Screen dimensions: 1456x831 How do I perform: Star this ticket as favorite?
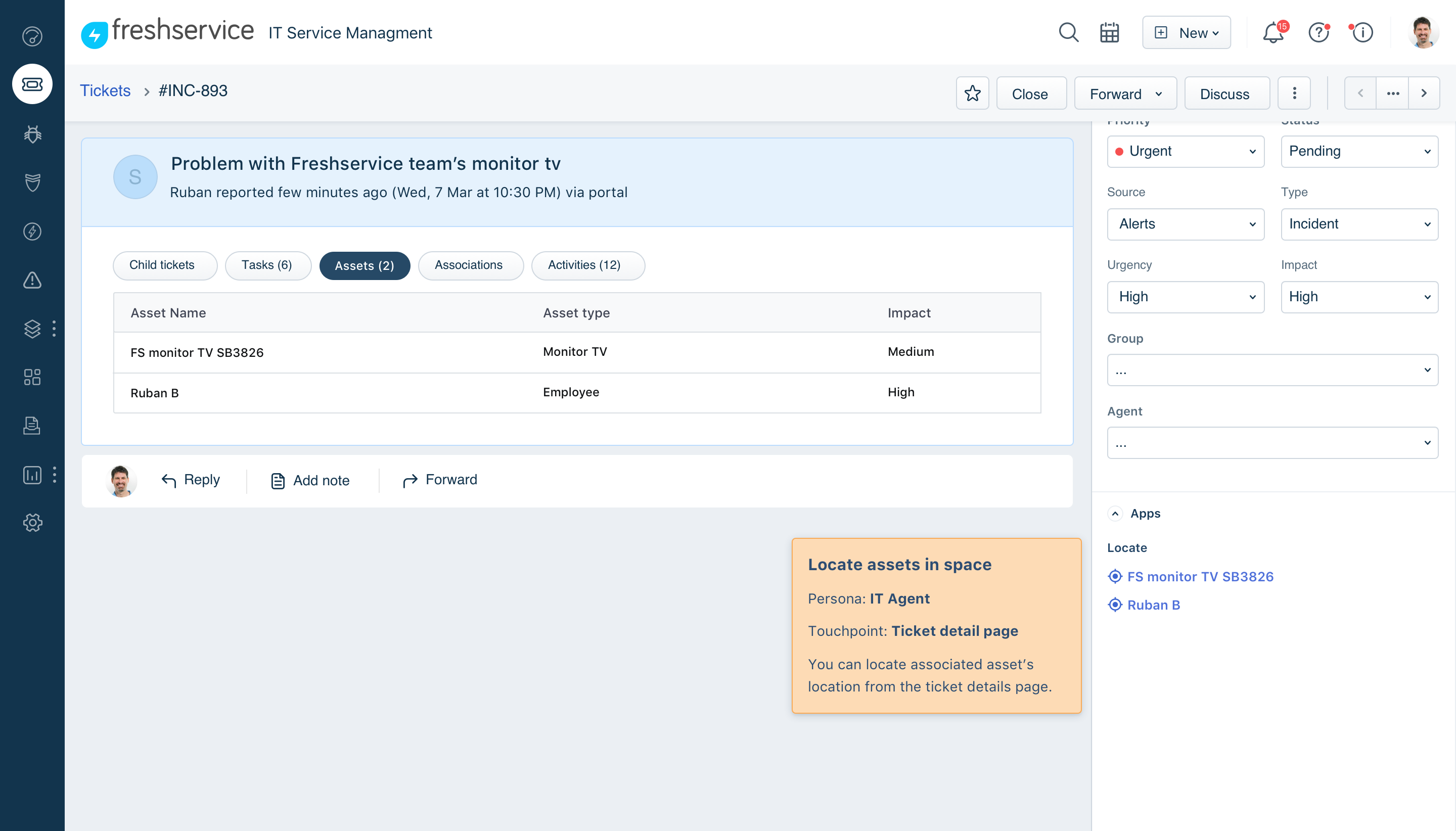click(x=972, y=93)
